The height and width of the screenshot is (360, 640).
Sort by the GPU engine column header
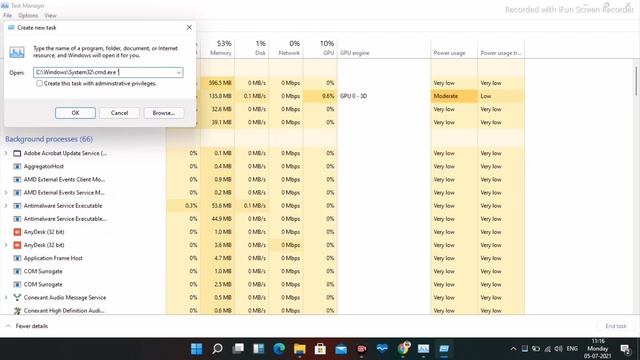(384, 48)
